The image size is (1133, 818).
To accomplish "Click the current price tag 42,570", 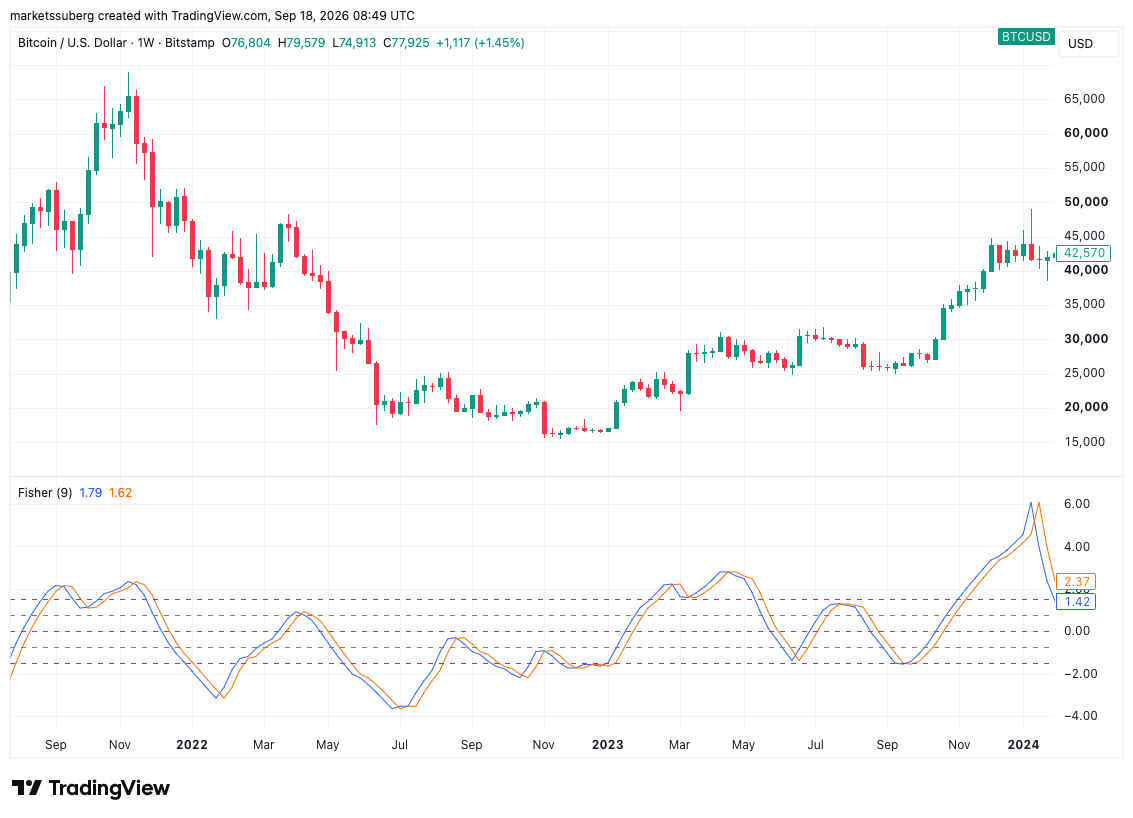I will click(x=1084, y=253).
